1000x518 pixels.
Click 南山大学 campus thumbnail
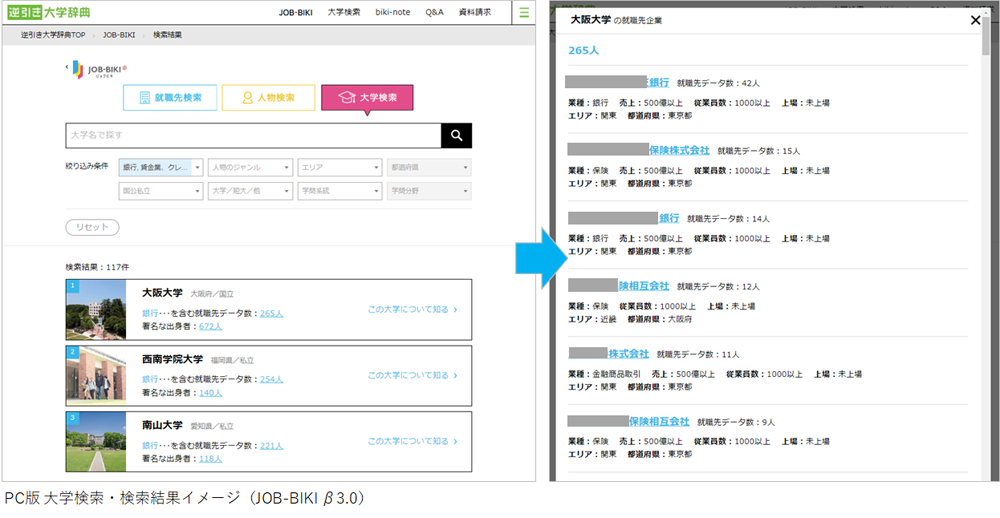pos(96,441)
